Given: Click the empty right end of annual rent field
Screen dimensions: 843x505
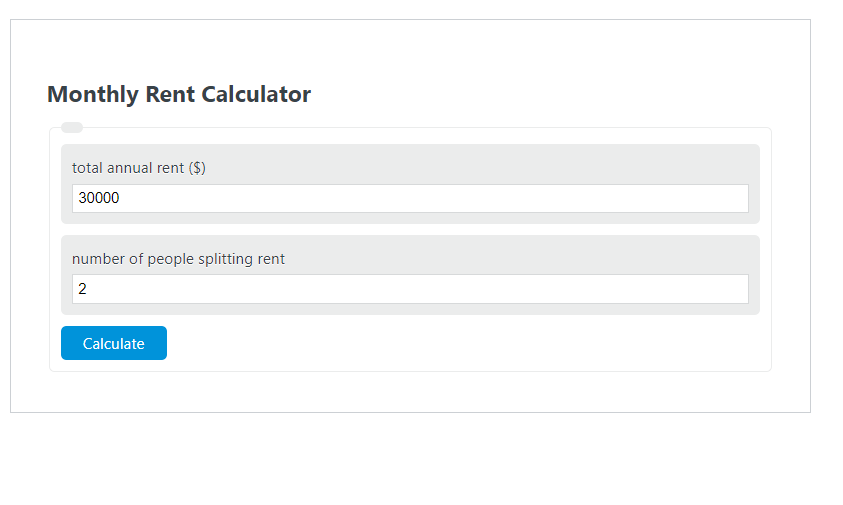Looking at the screenshot, I should pos(700,198).
